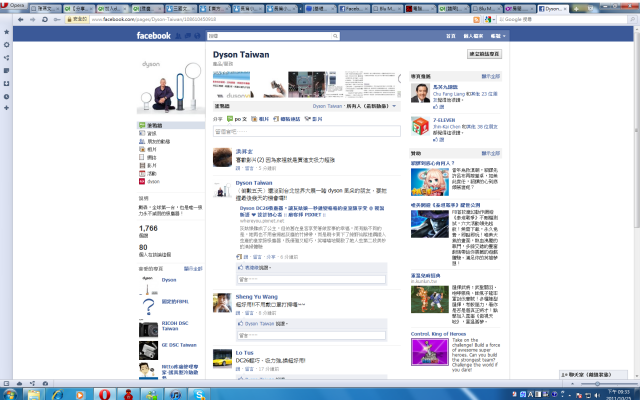This screenshot has height=400, width=640.
Task: Open Facebook friend requests icon
Action: click(178, 36)
